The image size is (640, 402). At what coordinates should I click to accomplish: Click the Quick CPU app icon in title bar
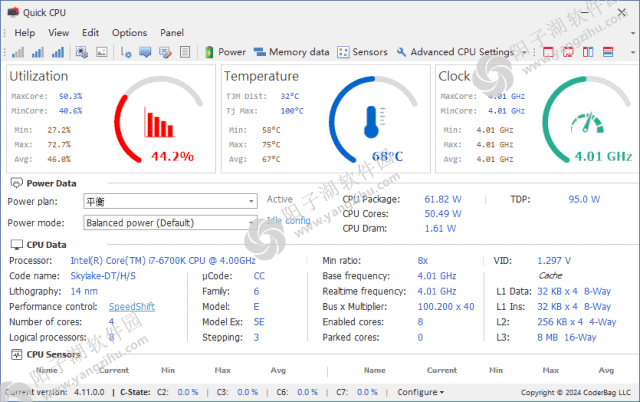pos(13,12)
